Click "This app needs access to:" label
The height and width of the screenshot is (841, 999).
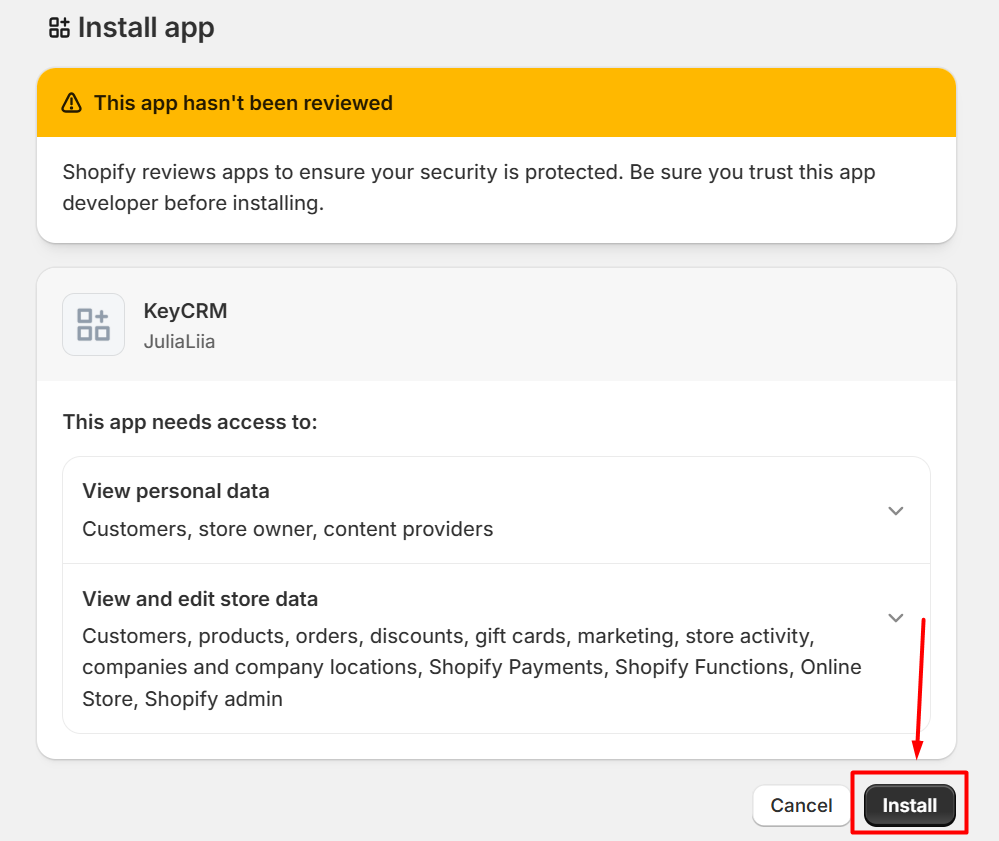190,422
